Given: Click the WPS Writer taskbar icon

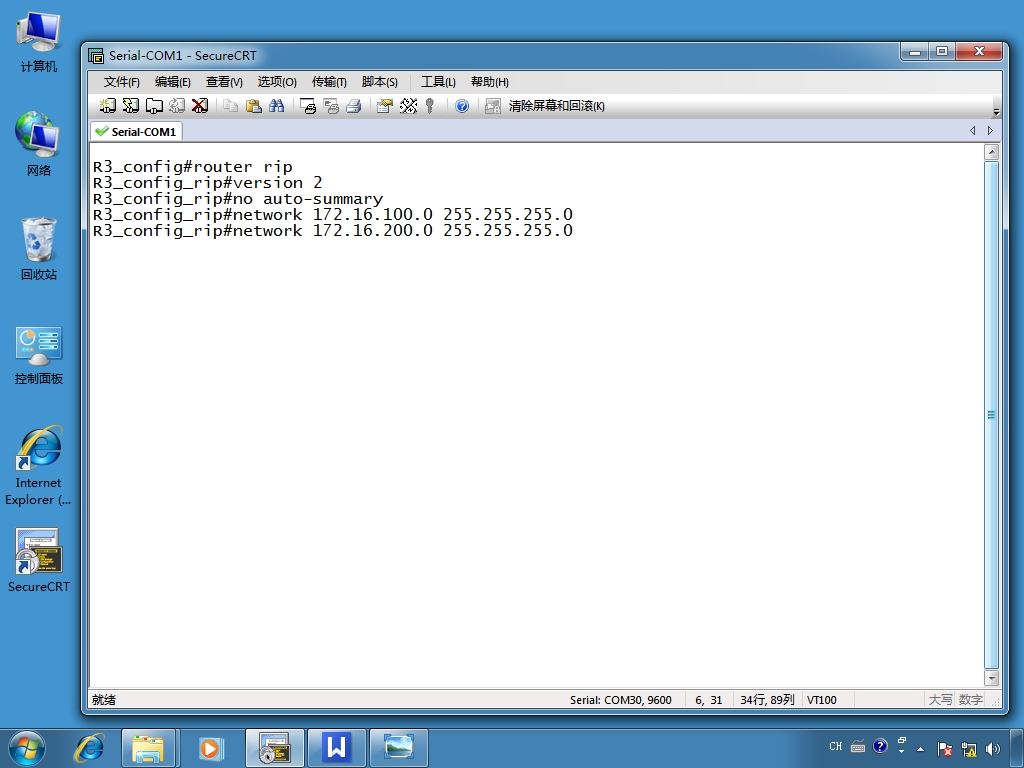Looking at the screenshot, I should 337,748.
